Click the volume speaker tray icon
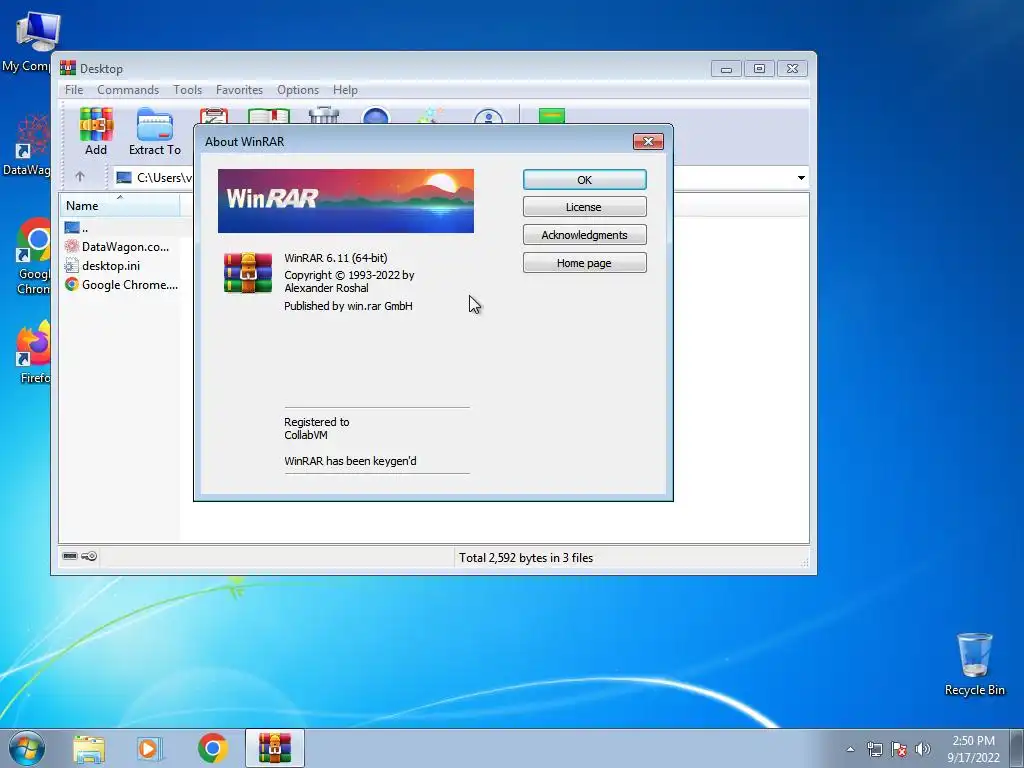Image resolution: width=1024 pixels, height=768 pixels. click(922, 749)
